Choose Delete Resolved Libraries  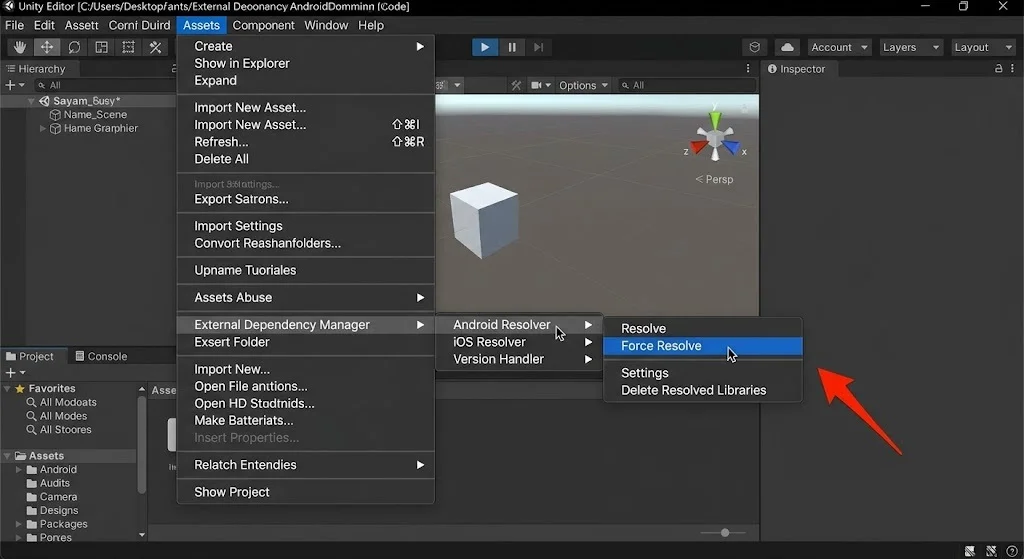[x=703, y=390]
